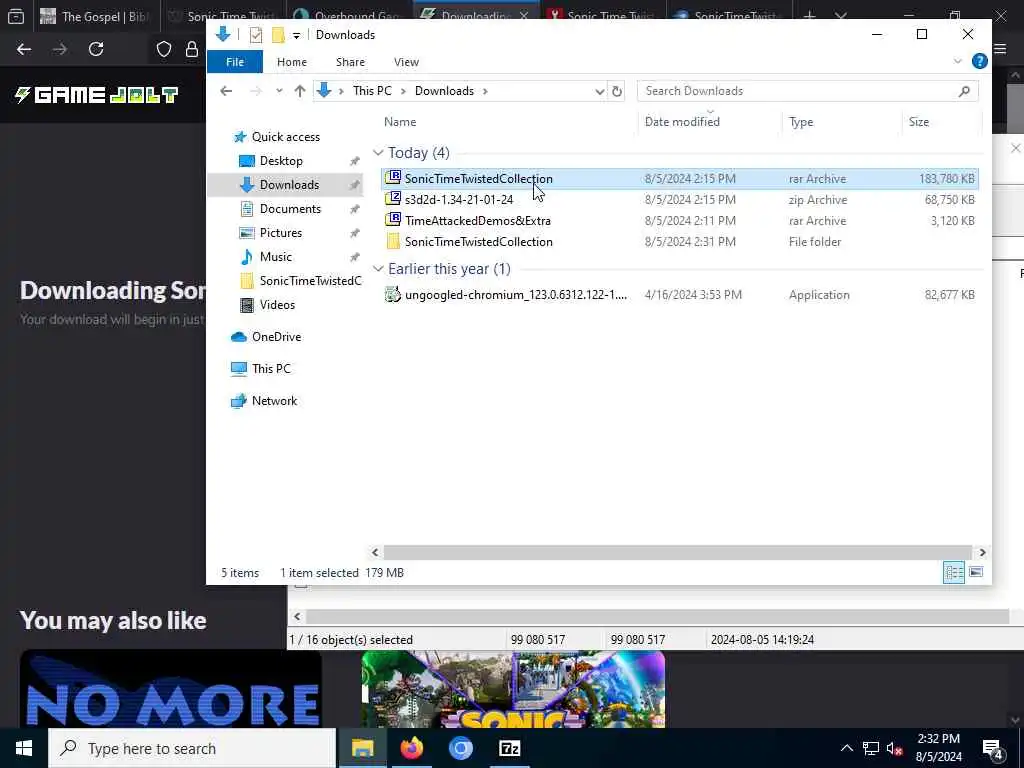Open Explorer Help question mark icon
This screenshot has height=768, width=1024.
pyautogui.click(x=979, y=61)
